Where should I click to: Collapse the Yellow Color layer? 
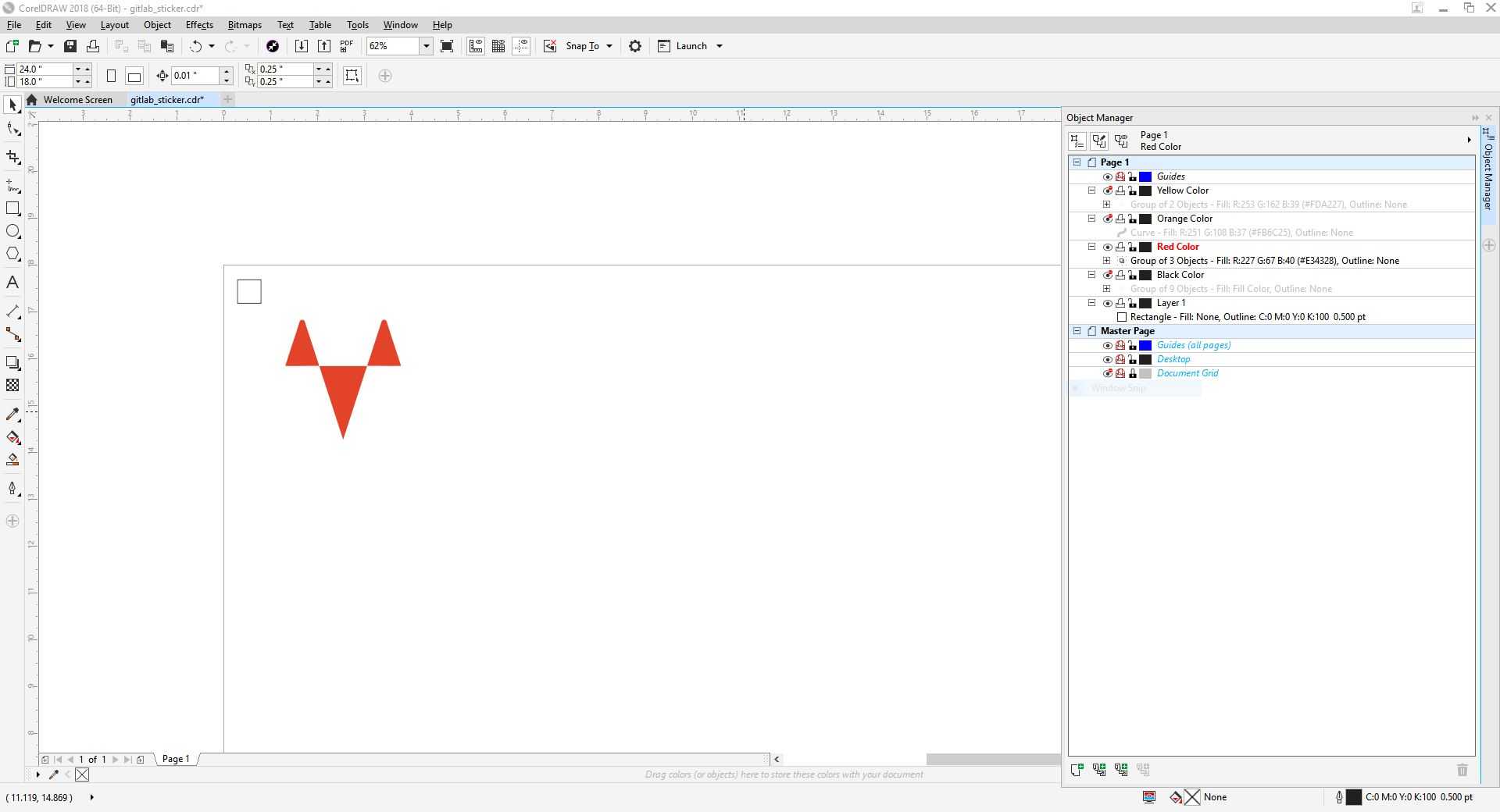(1092, 191)
